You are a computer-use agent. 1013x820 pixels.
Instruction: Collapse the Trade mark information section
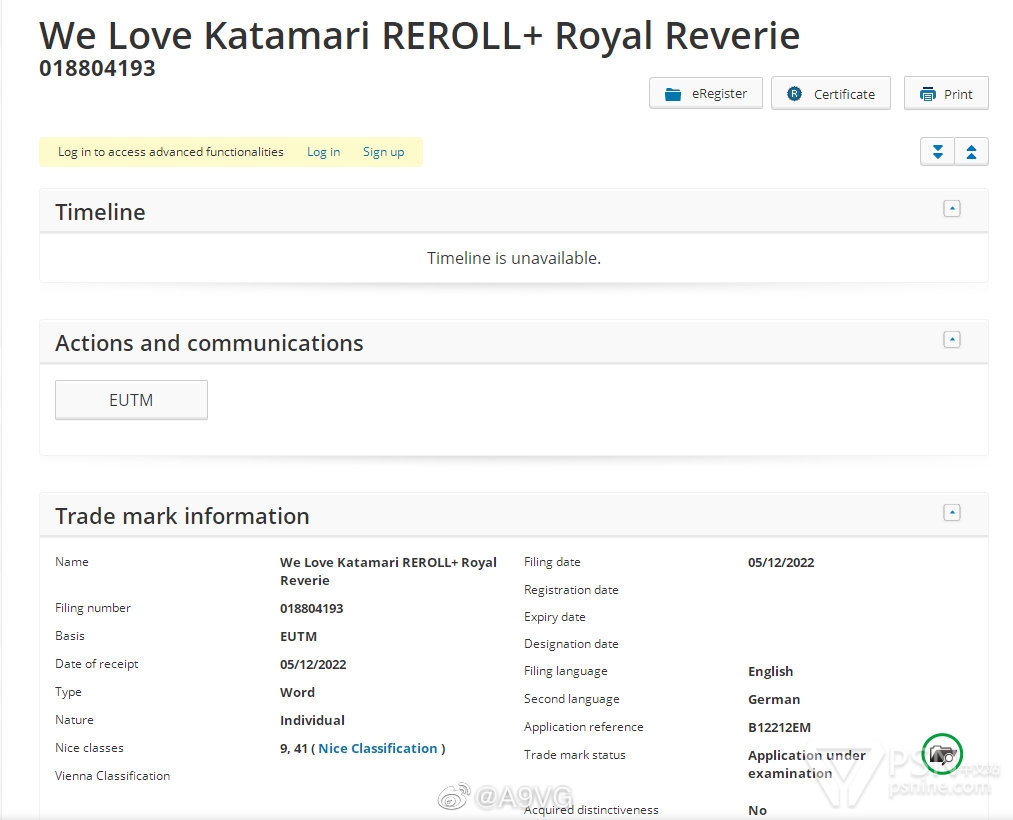point(952,513)
